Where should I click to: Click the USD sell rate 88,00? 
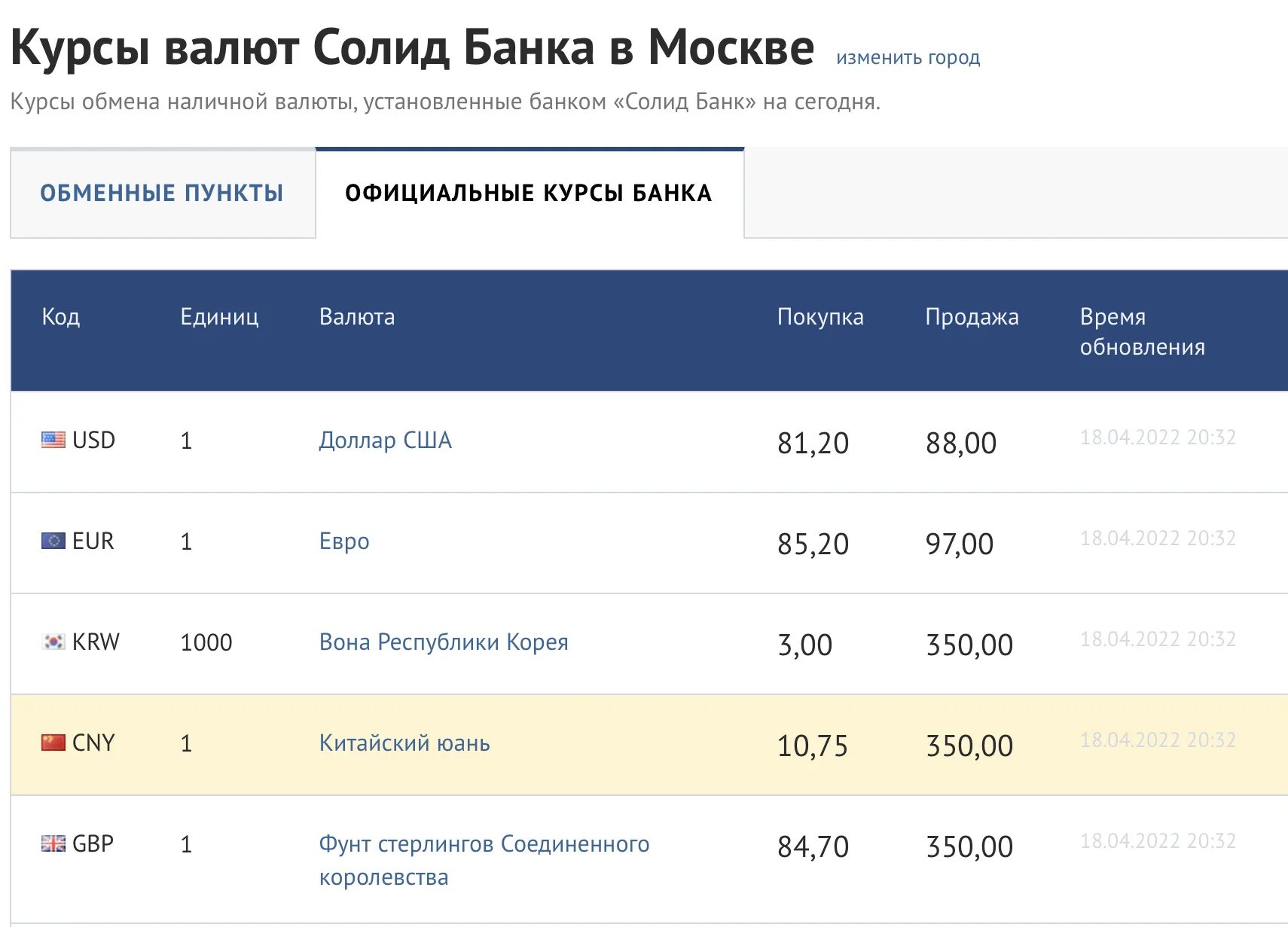[961, 443]
